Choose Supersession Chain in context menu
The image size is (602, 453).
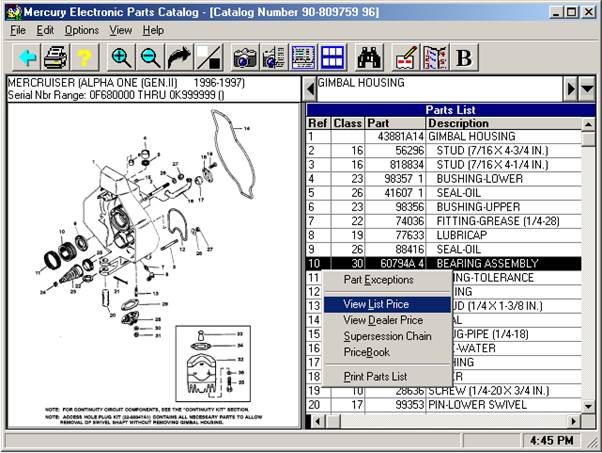387,336
